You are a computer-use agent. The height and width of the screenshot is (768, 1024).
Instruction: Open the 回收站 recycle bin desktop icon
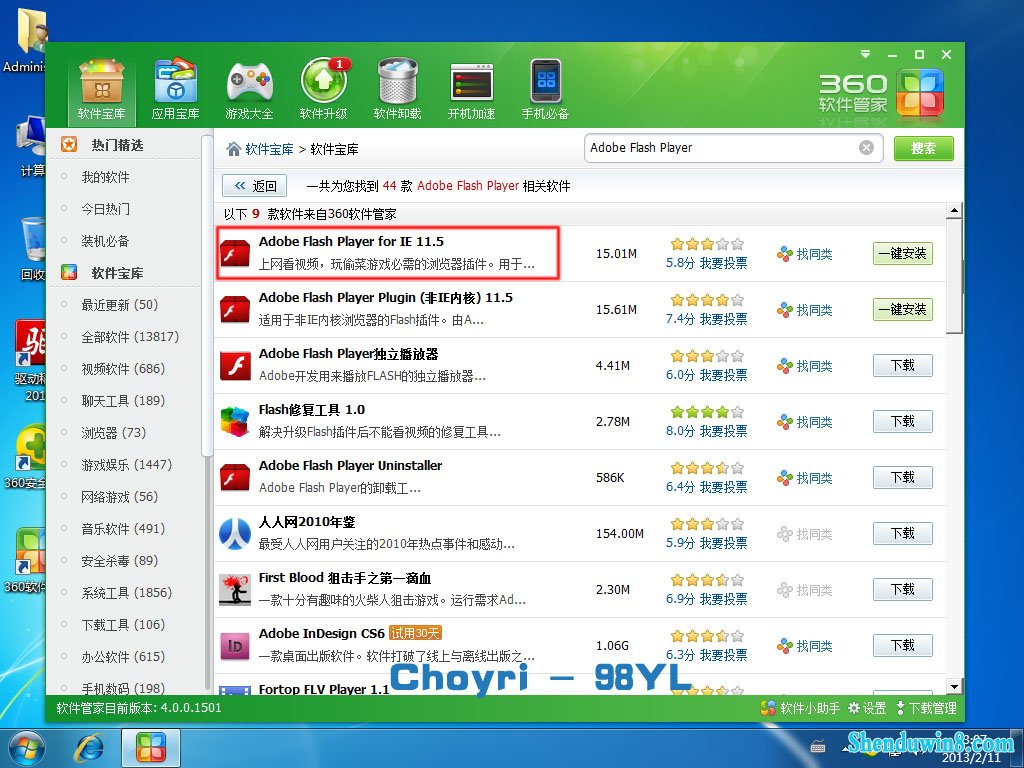tap(31, 249)
